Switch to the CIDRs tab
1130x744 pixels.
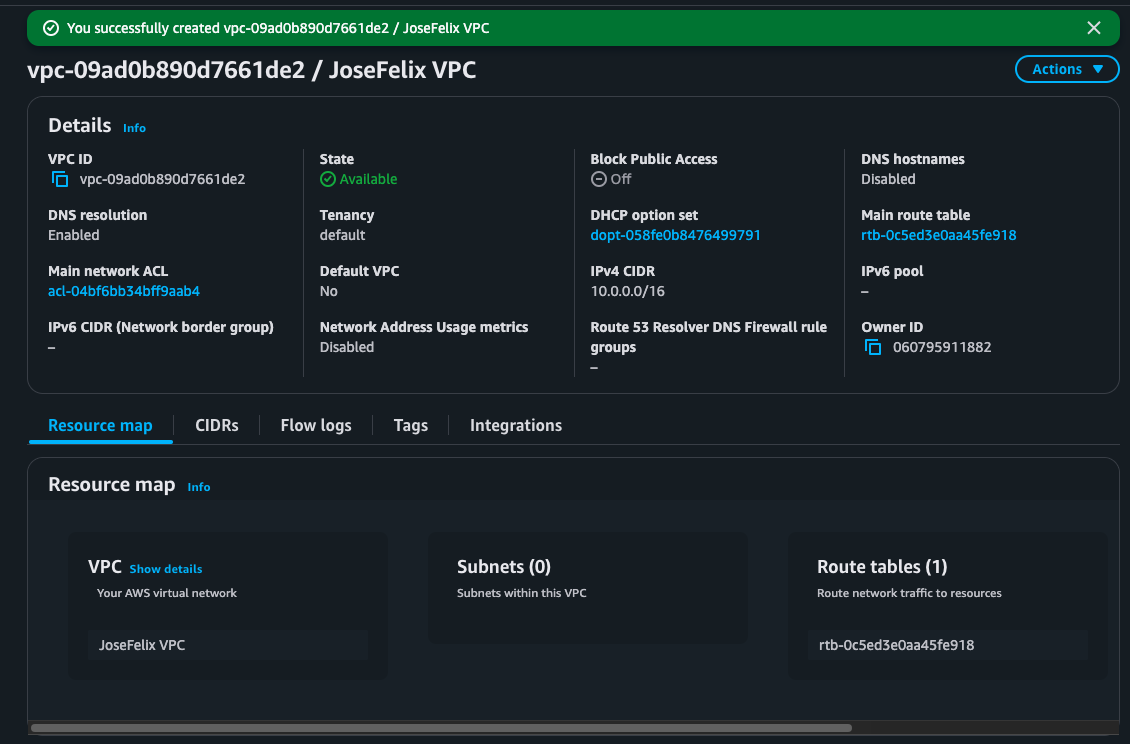[x=217, y=425]
